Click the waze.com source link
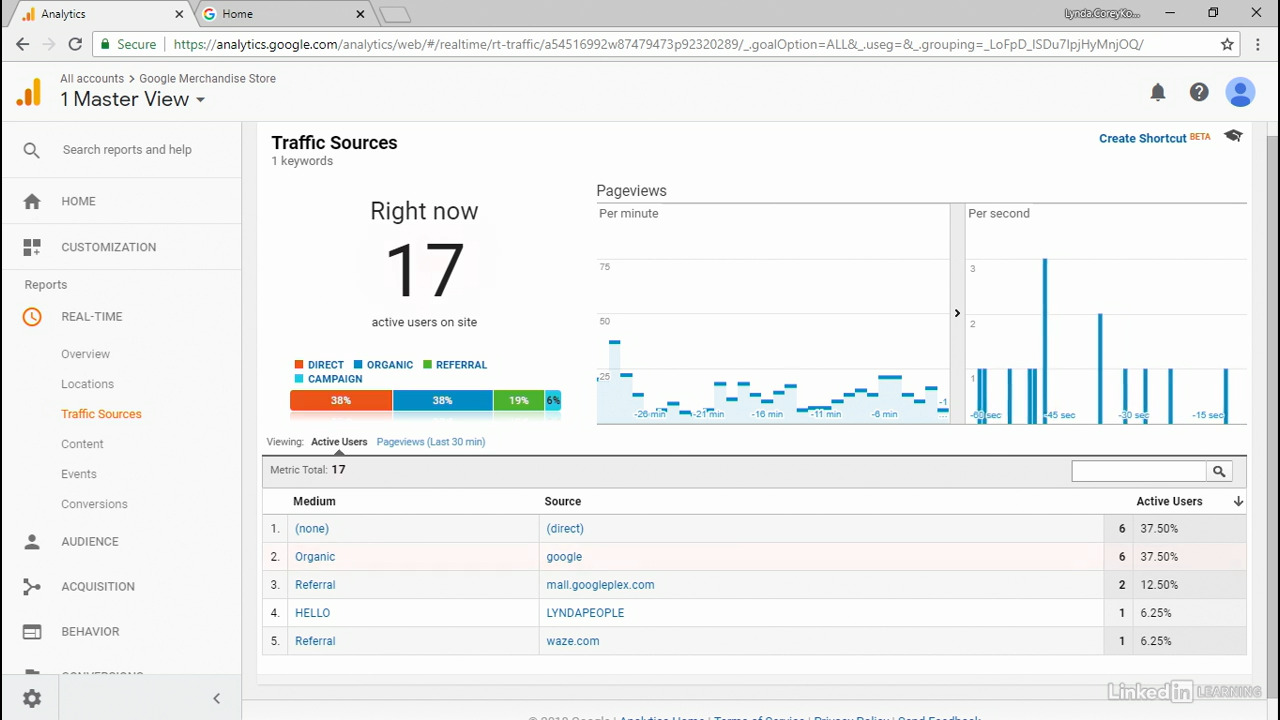This screenshot has height=720, width=1280. pos(573,640)
